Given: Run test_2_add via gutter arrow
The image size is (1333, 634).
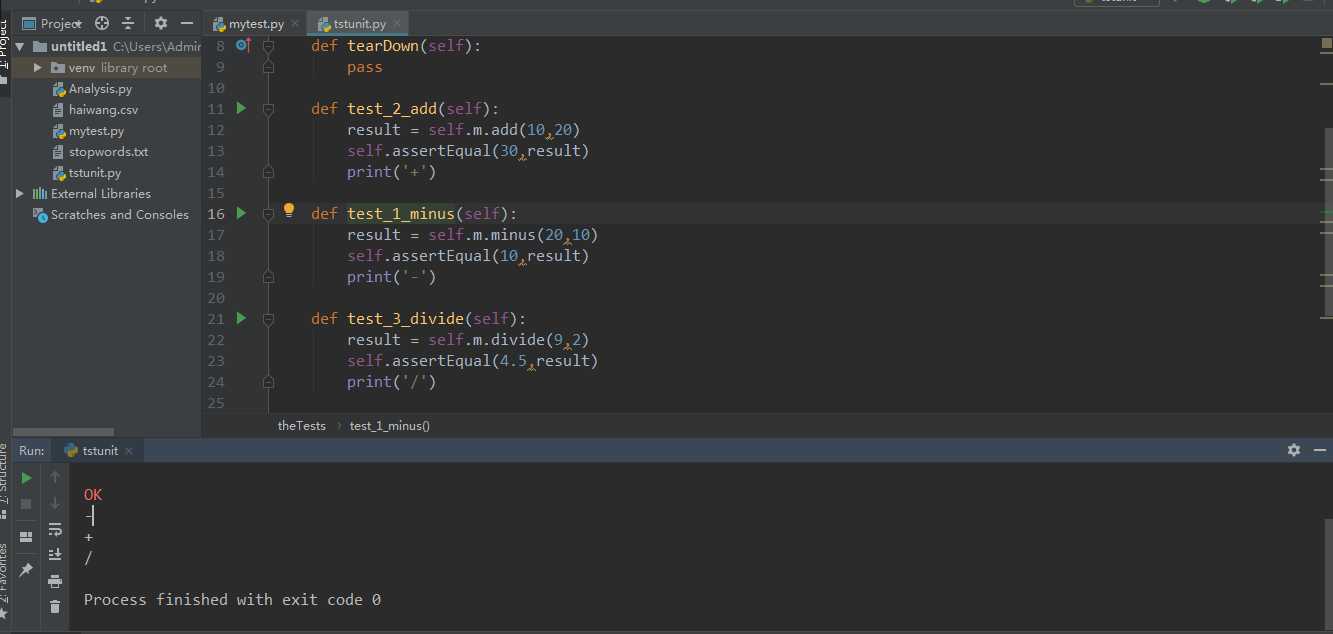Looking at the screenshot, I should 241,108.
